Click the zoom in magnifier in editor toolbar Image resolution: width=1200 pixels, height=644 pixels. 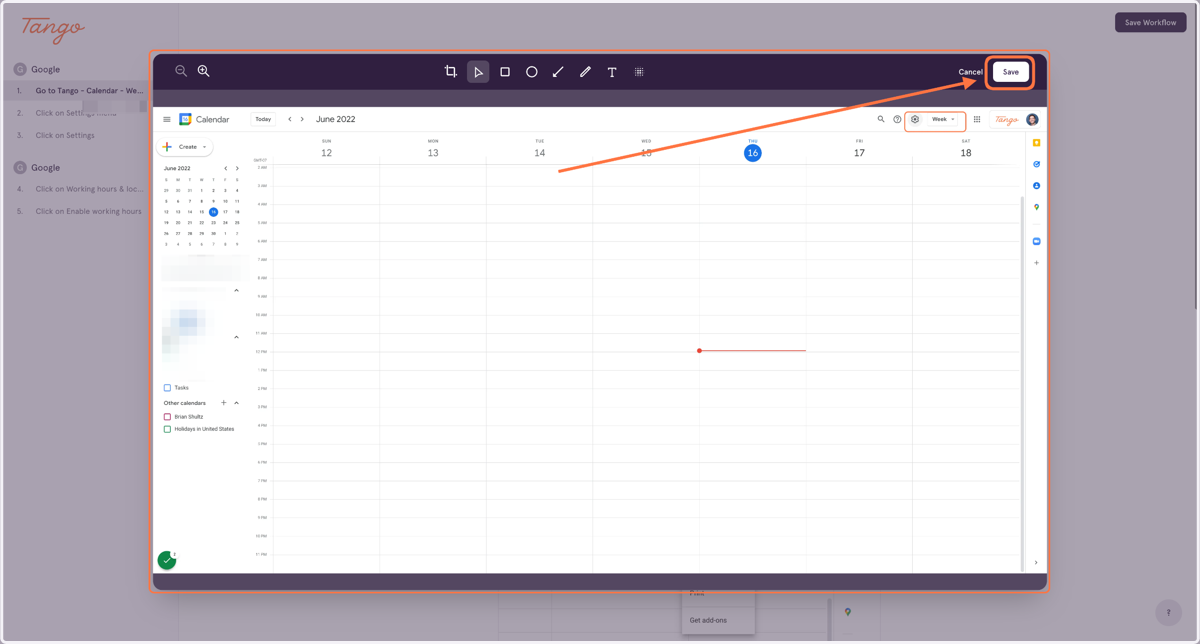pyautogui.click(x=203, y=71)
